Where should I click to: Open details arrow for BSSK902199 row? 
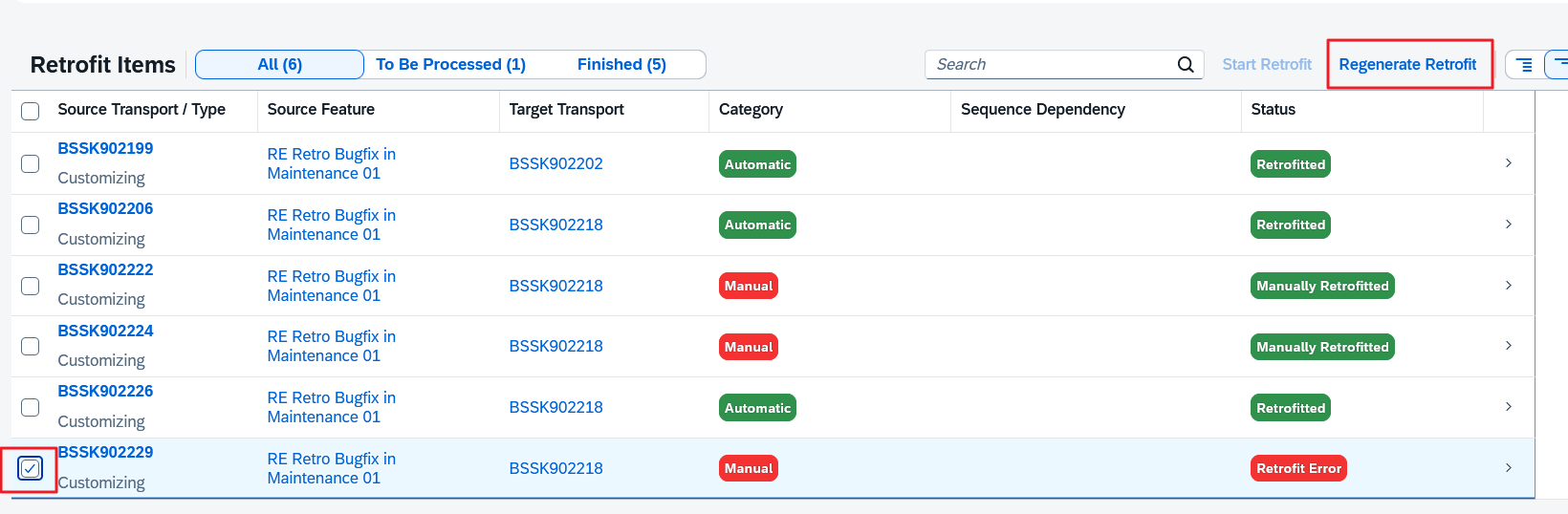(1508, 163)
